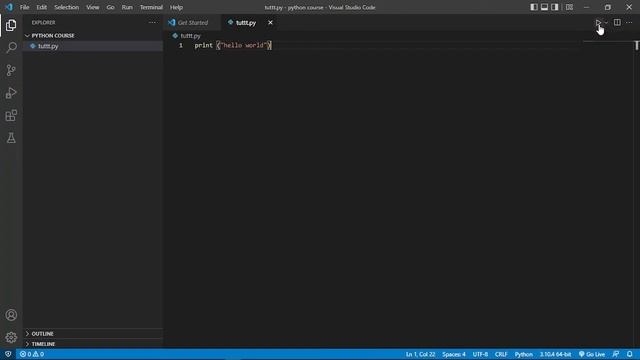Open the Accounts menu icon
This screenshot has height=360, width=640.
tap(11, 315)
